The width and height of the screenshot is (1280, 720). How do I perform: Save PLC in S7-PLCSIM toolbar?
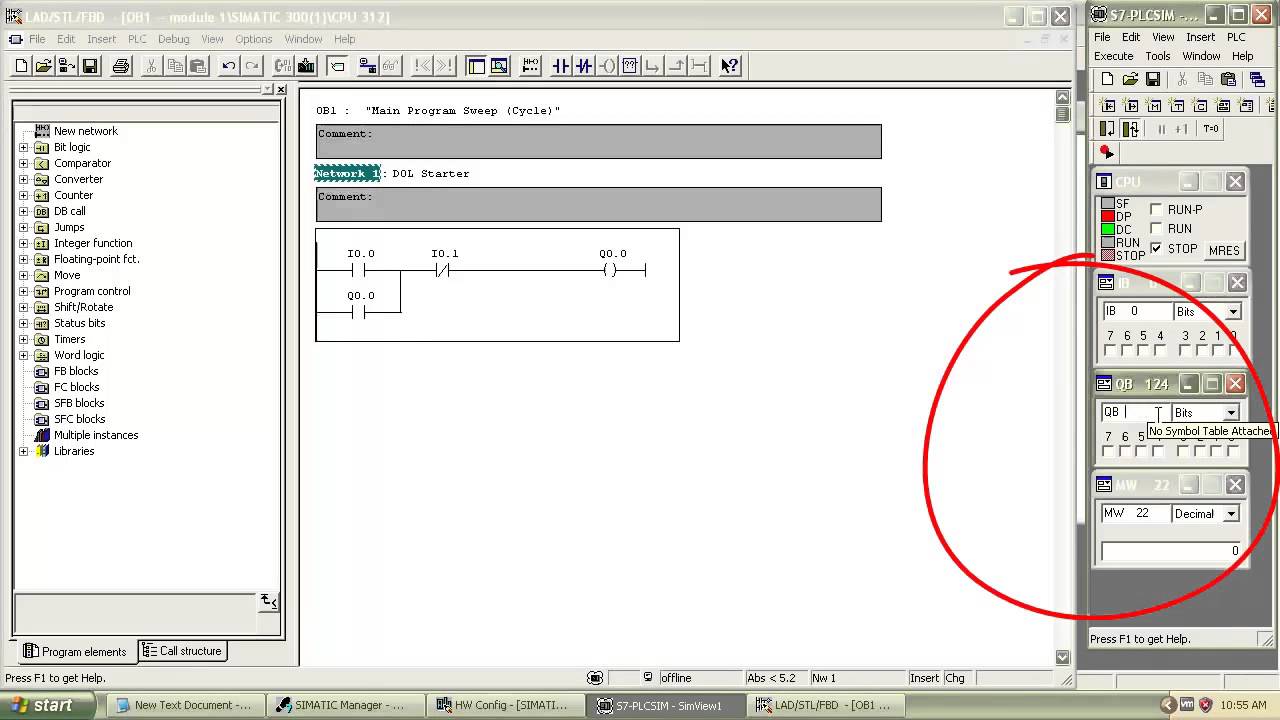(x=1153, y=80)
